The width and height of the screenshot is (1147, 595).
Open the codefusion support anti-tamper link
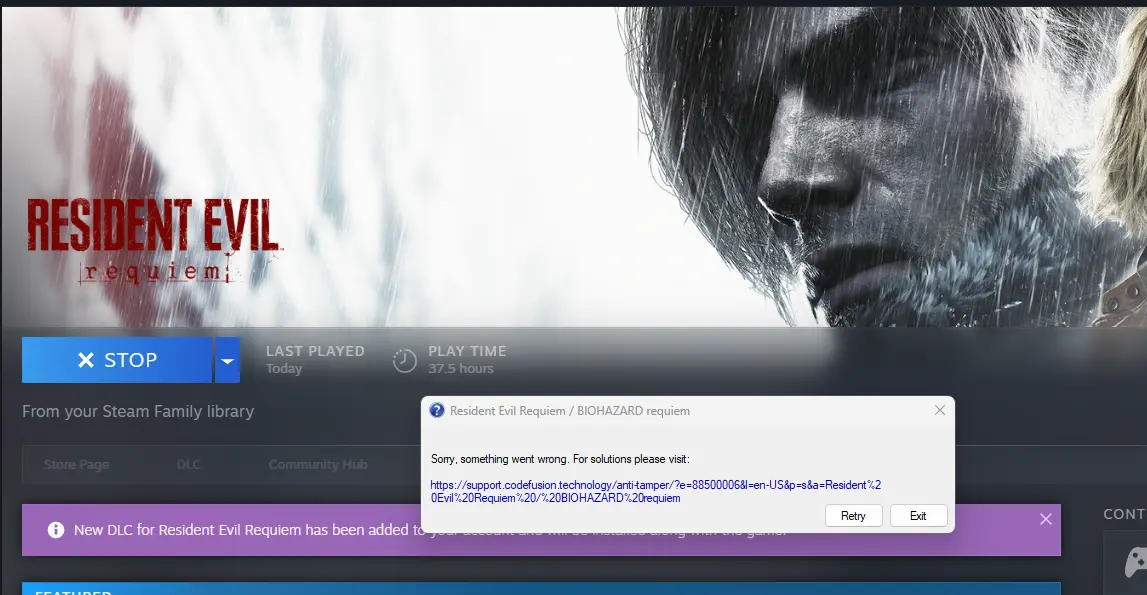point(655,491)
